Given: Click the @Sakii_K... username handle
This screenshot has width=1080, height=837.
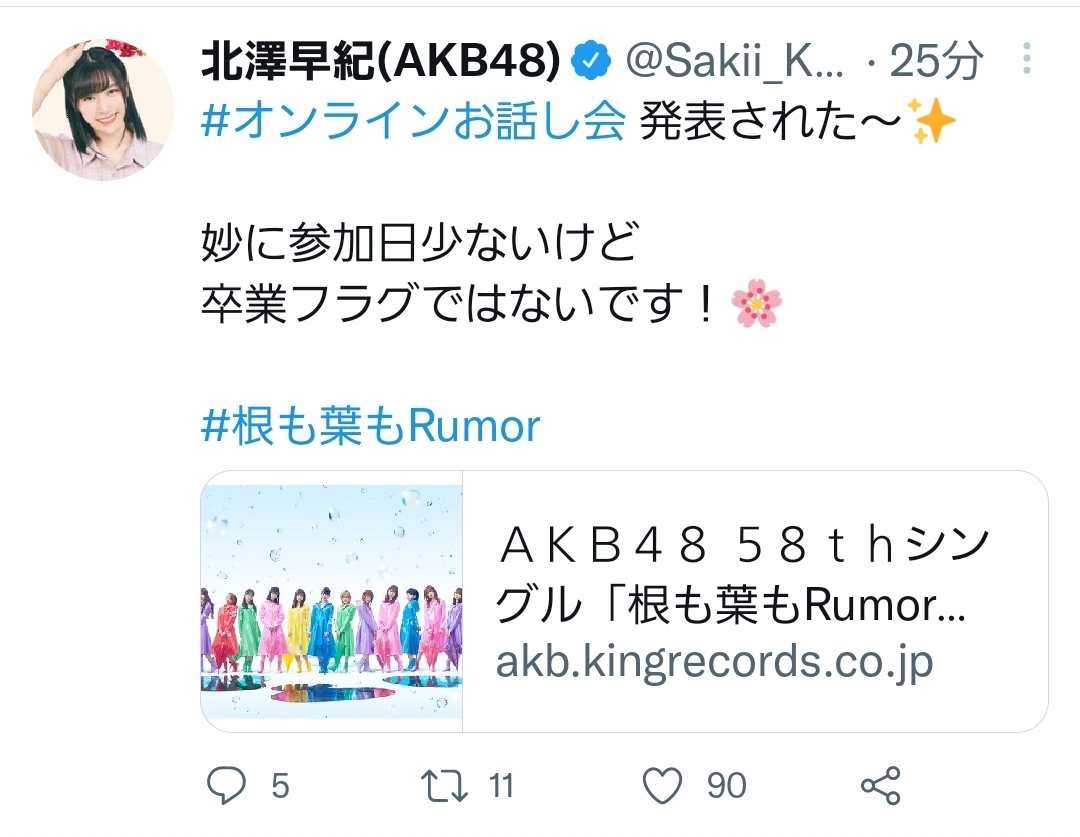Looking at the screenshot, I should [x=734, y=61].
